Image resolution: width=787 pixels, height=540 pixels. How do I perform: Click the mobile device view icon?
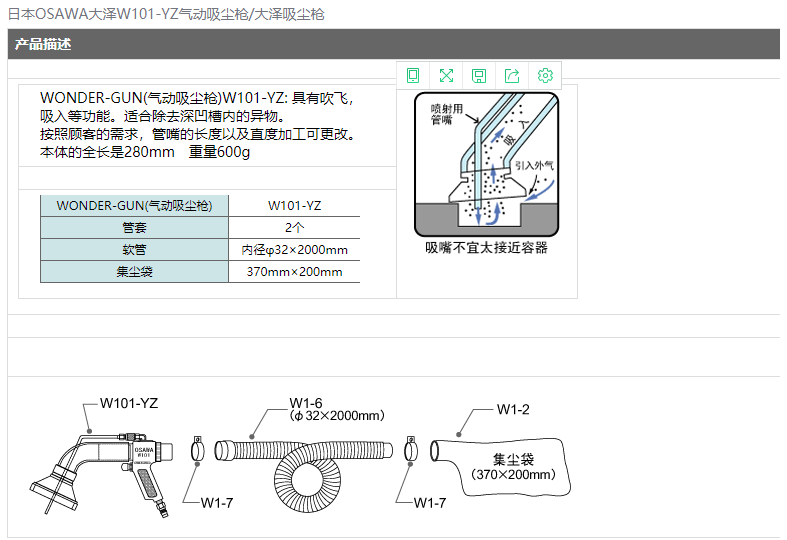pos(413,75)
